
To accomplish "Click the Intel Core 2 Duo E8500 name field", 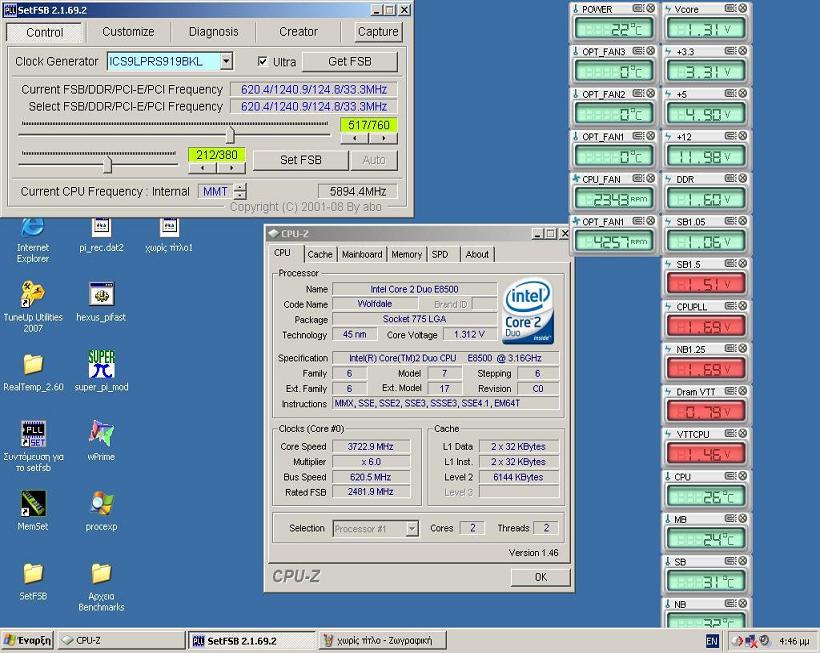I will [414, 289].
